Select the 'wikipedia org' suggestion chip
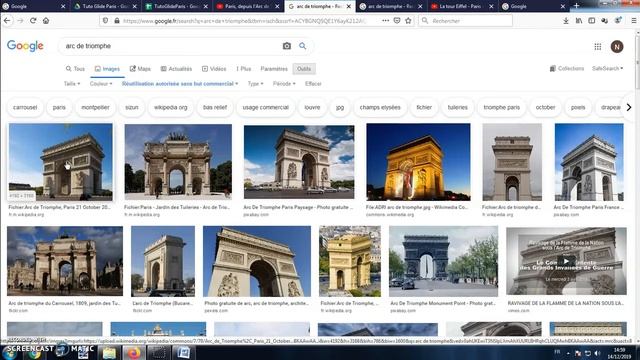The image size is (640, 360). 171,107
